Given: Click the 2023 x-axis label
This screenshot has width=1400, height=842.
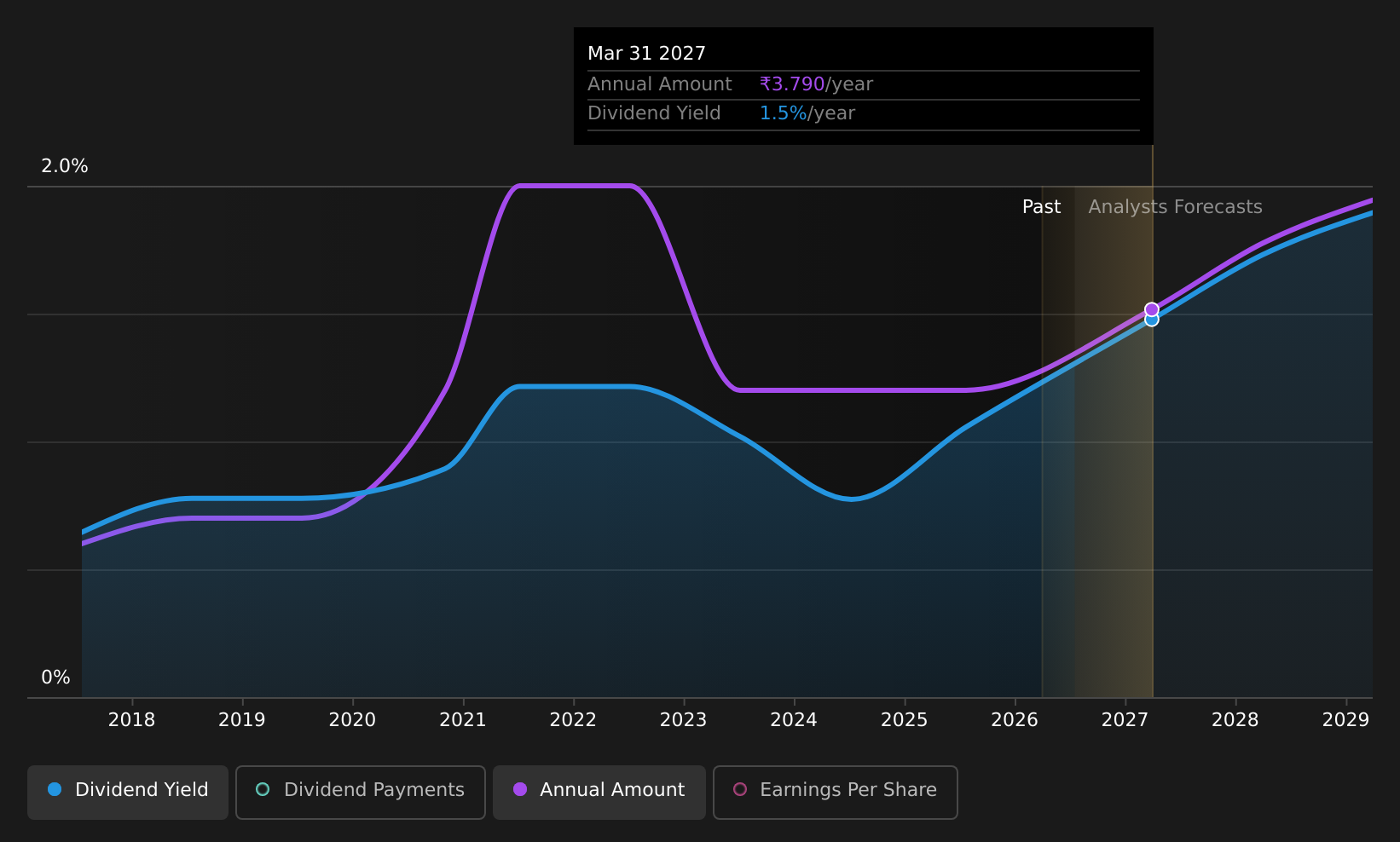Looking at the screenshot, I should (x=684, y=720).
